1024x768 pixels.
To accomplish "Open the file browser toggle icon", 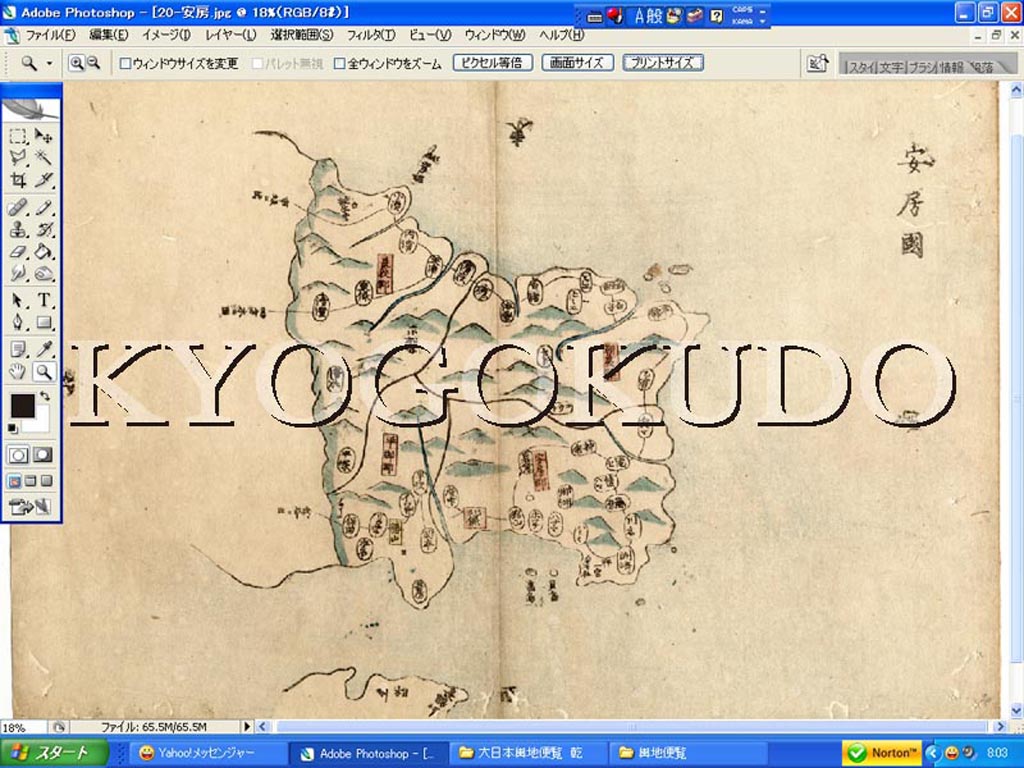I will point(818,63).
